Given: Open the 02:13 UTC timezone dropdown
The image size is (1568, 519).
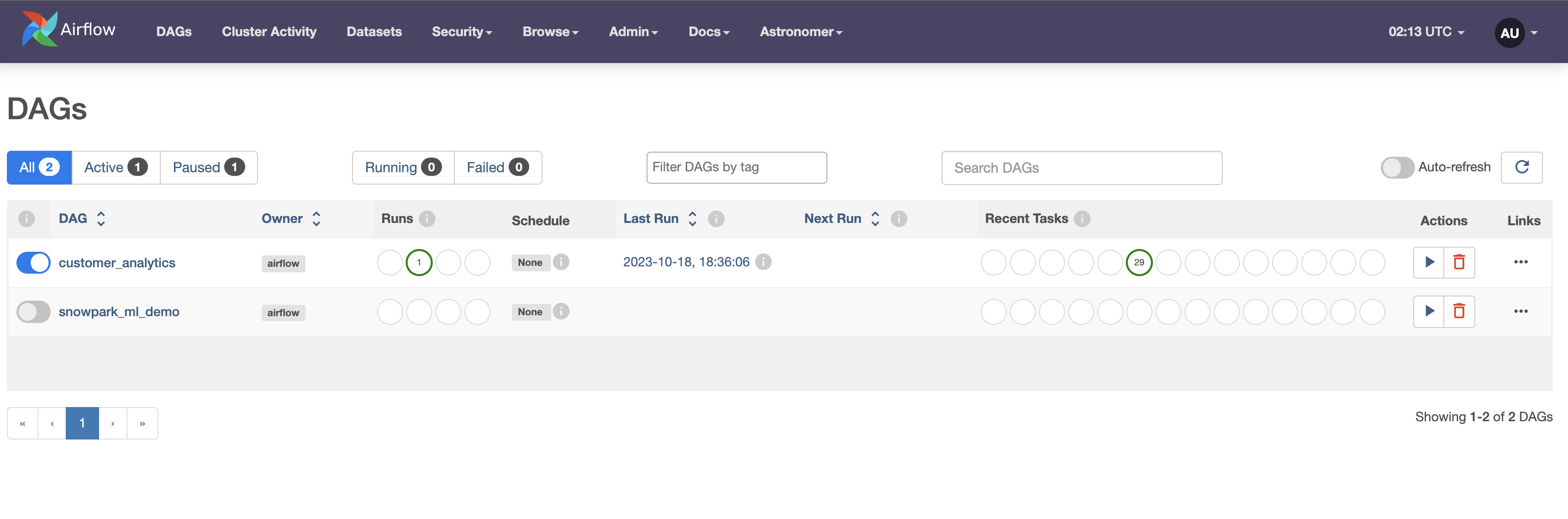Looking at the screenshot, I should [x=1426, y=32].
